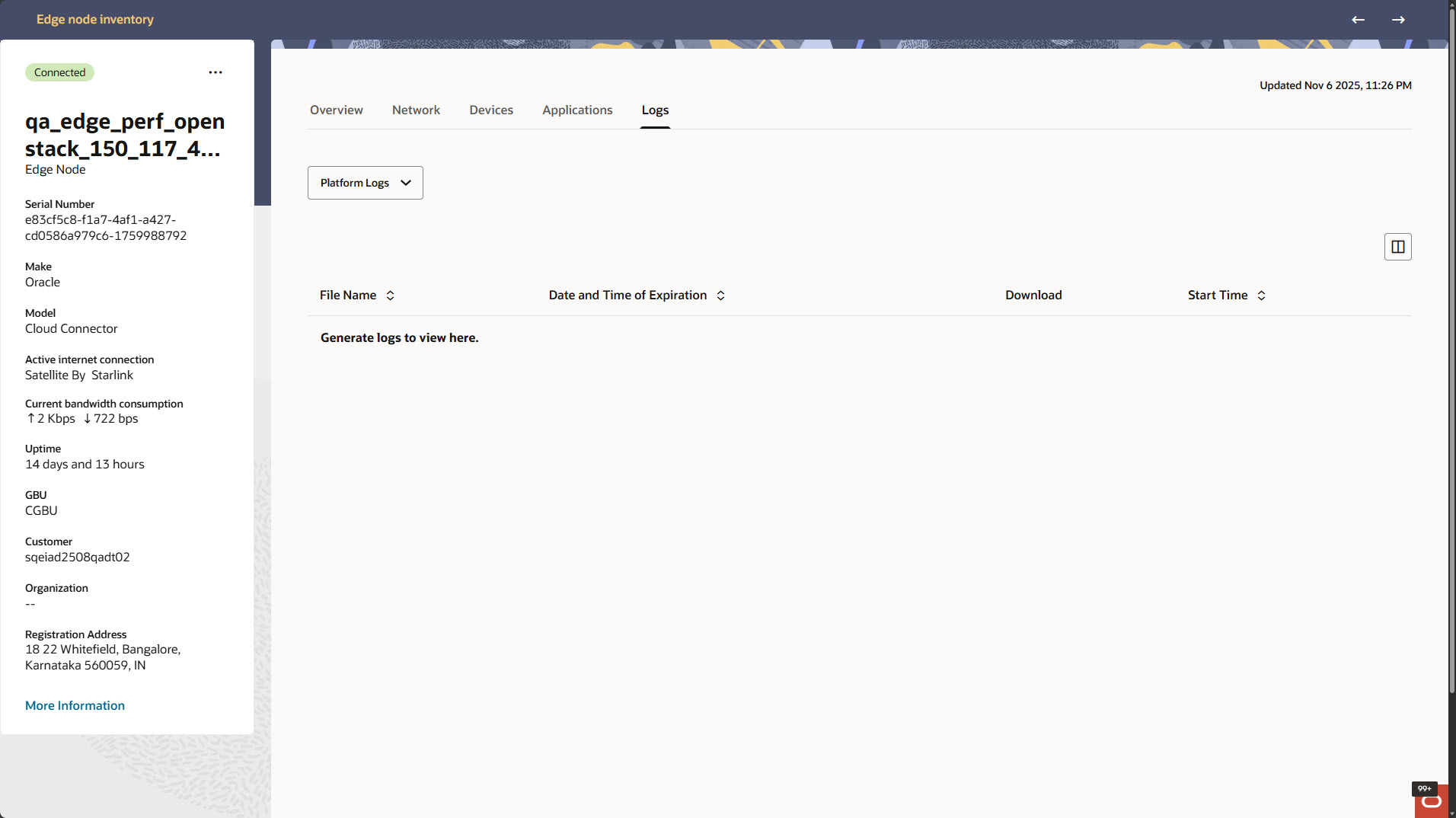Image resolution: width=1456 pixels, height=818 pixels.
Task: Switch to the Network tab
Action: coord(416,110)
